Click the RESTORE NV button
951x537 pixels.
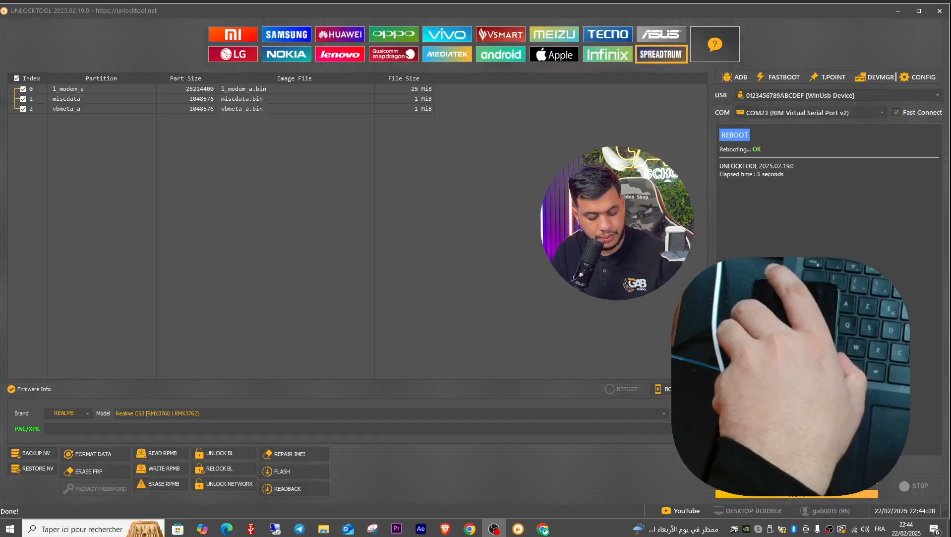coord(32,468)
